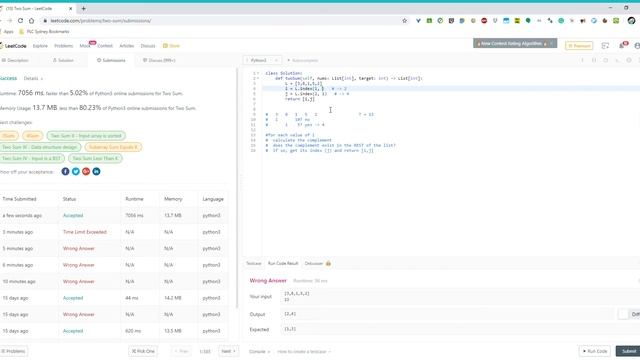Share acceptance on Google Plus
Screen dimensions: 640x360
click(x=86, y=171)
